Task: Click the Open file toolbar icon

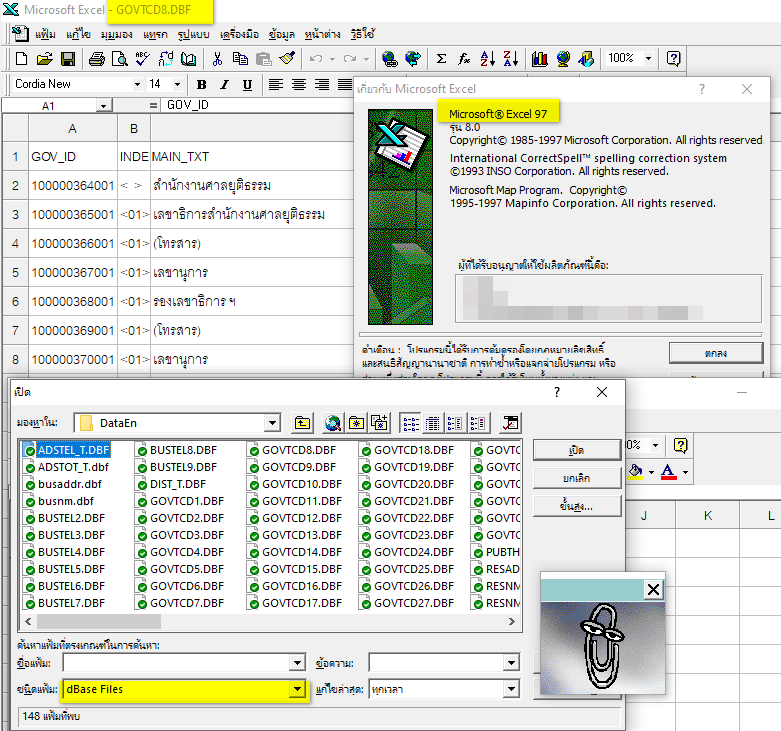Action: point(44,59)
